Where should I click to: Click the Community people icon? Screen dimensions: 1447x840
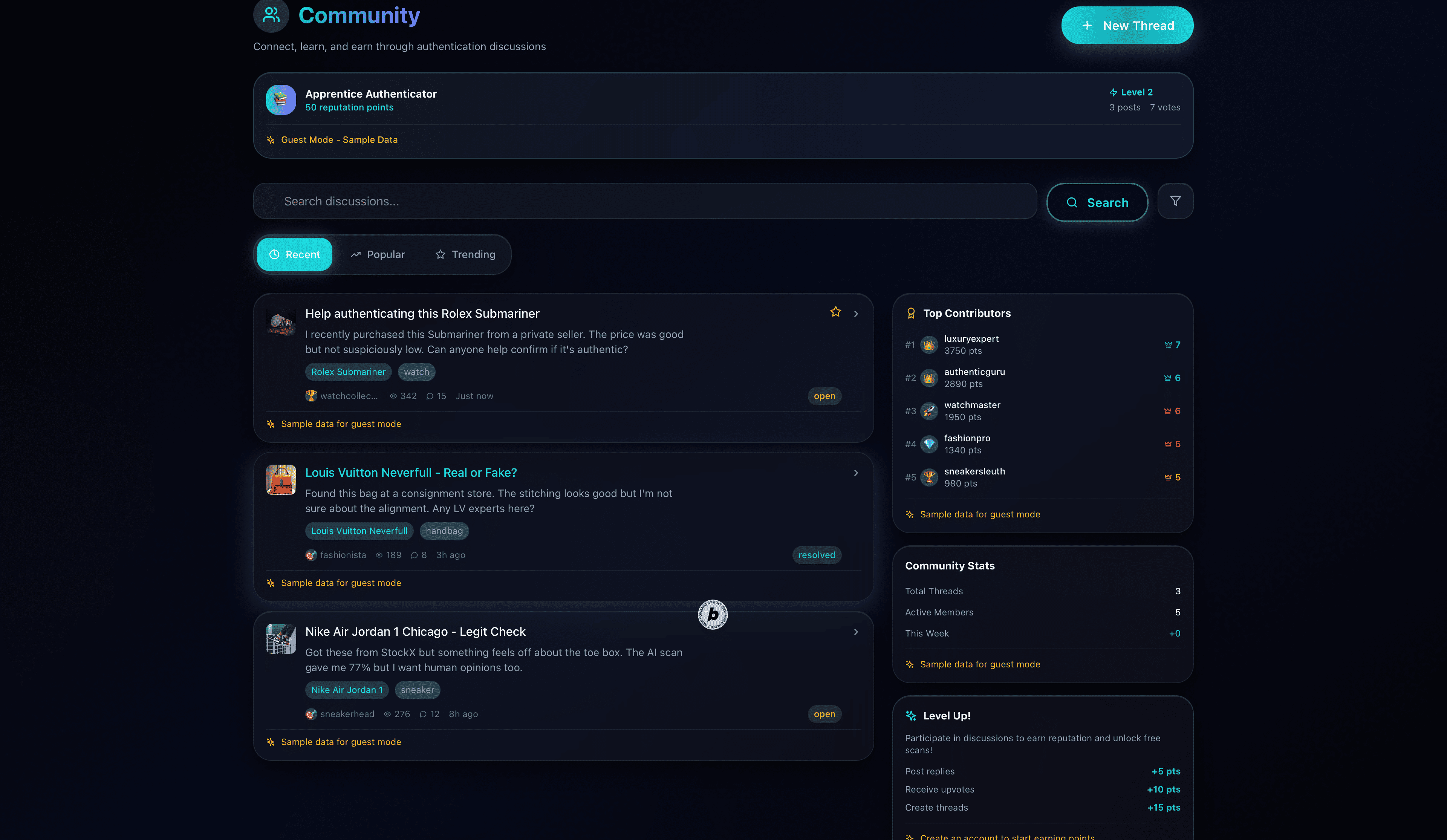(x=271, y=15)
